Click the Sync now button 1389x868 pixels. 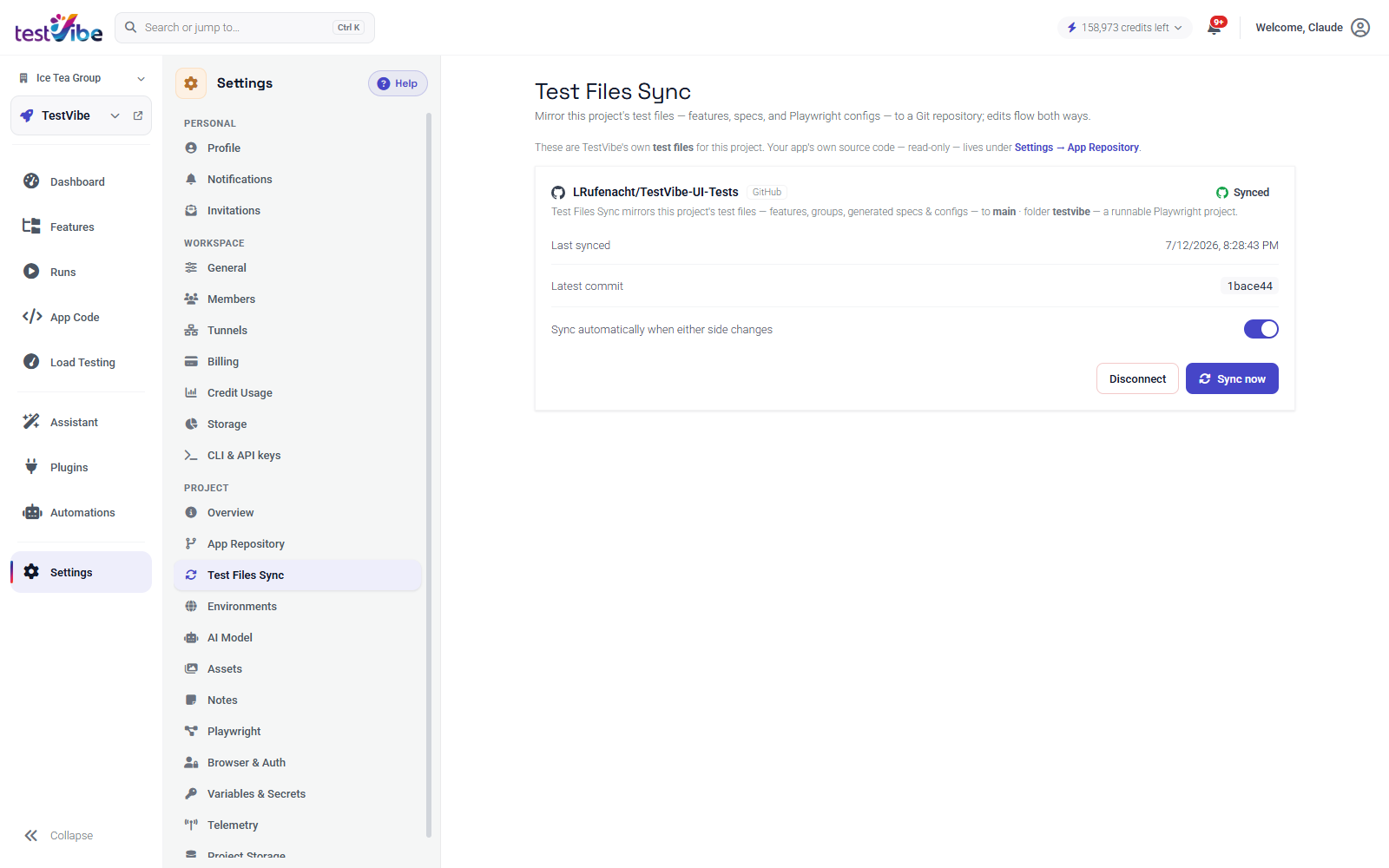pyautogui.click(x=1232, y=378)
